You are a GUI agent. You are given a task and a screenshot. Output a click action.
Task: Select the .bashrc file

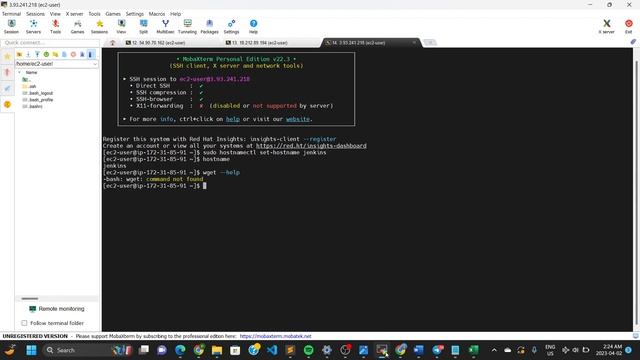(x=33, y=106)
